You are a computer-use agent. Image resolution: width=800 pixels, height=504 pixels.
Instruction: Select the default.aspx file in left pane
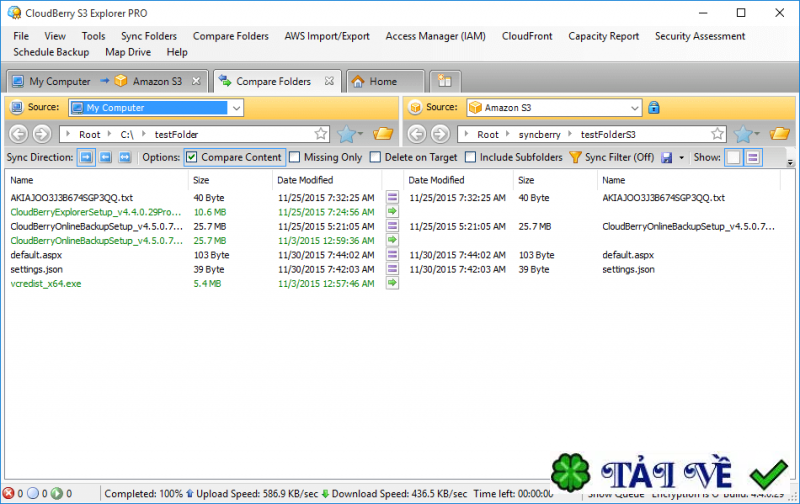(36, 255)
